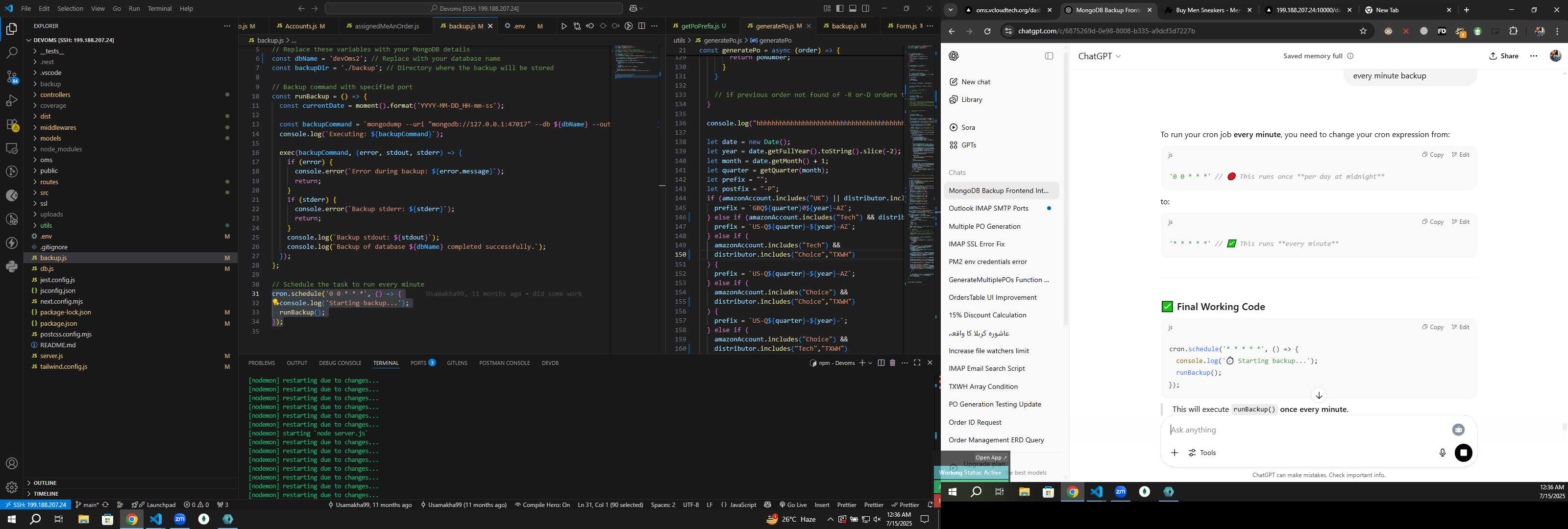Screen dimensions: 1568x529
Task: Open the Copilot icon in VS Code title bar
Action: [x=633, y=8]
